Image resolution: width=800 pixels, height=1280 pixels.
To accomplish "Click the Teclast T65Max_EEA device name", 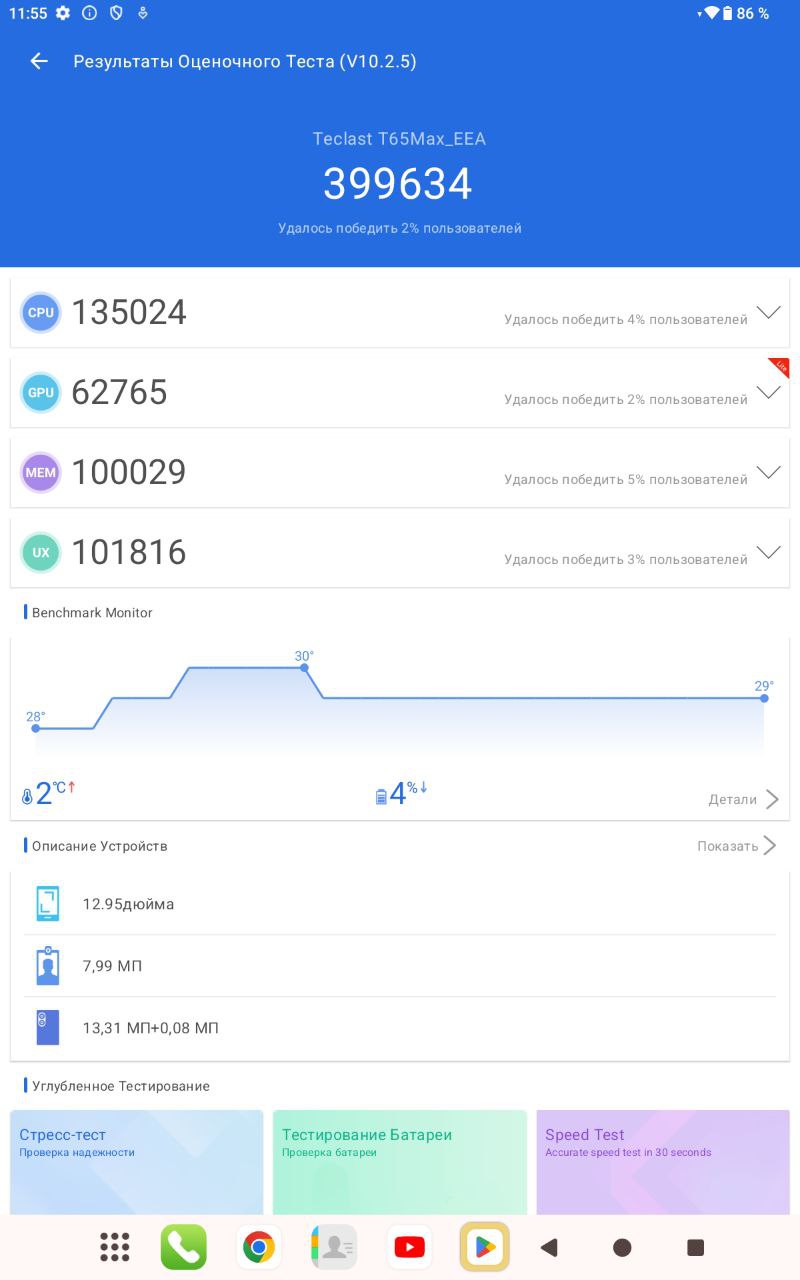I will (x=399, y=139).
